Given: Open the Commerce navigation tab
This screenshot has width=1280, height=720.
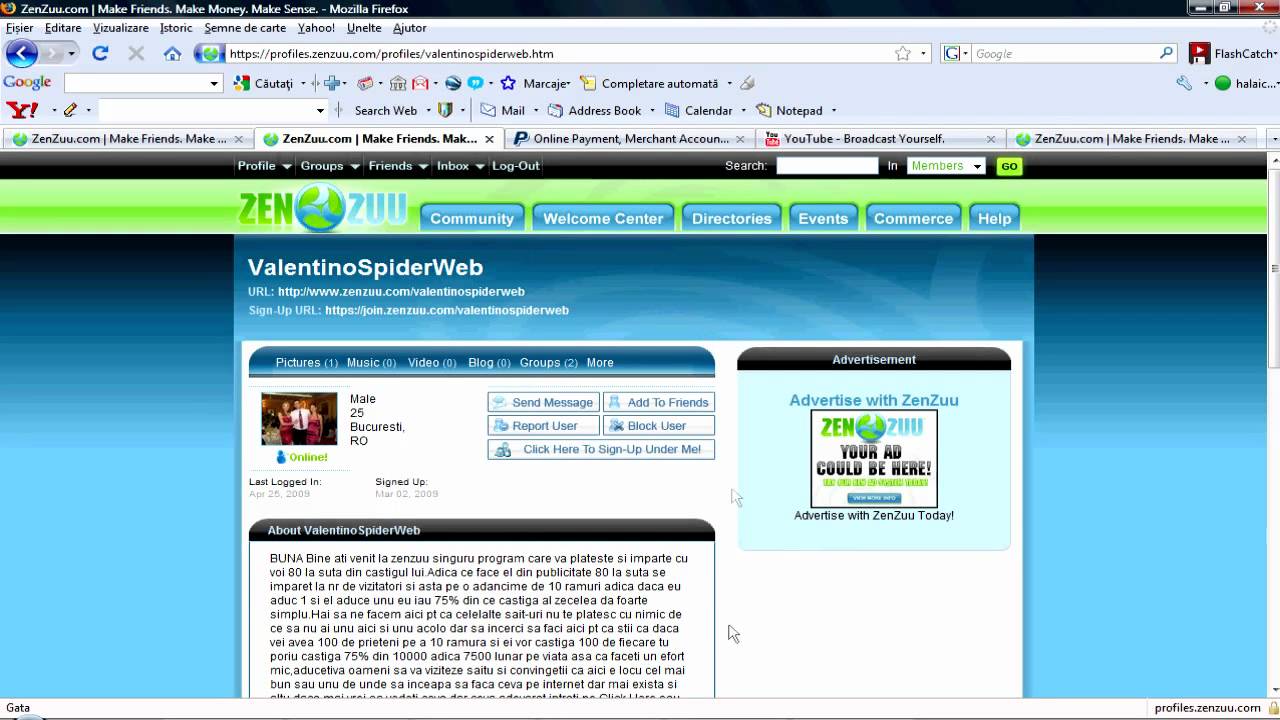Looking at the screenshot, I should click(x=913, y=218).
